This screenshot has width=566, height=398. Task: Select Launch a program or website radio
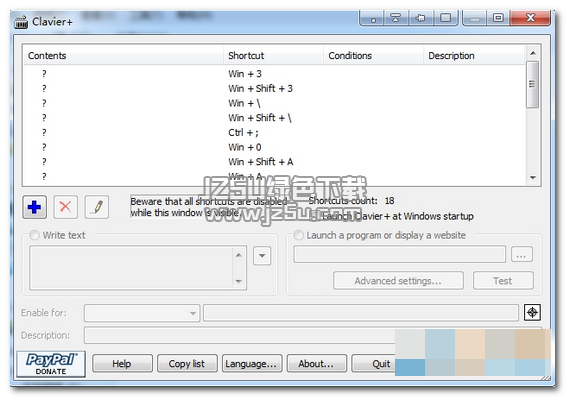pyautogui.click(x=299, y=235)
